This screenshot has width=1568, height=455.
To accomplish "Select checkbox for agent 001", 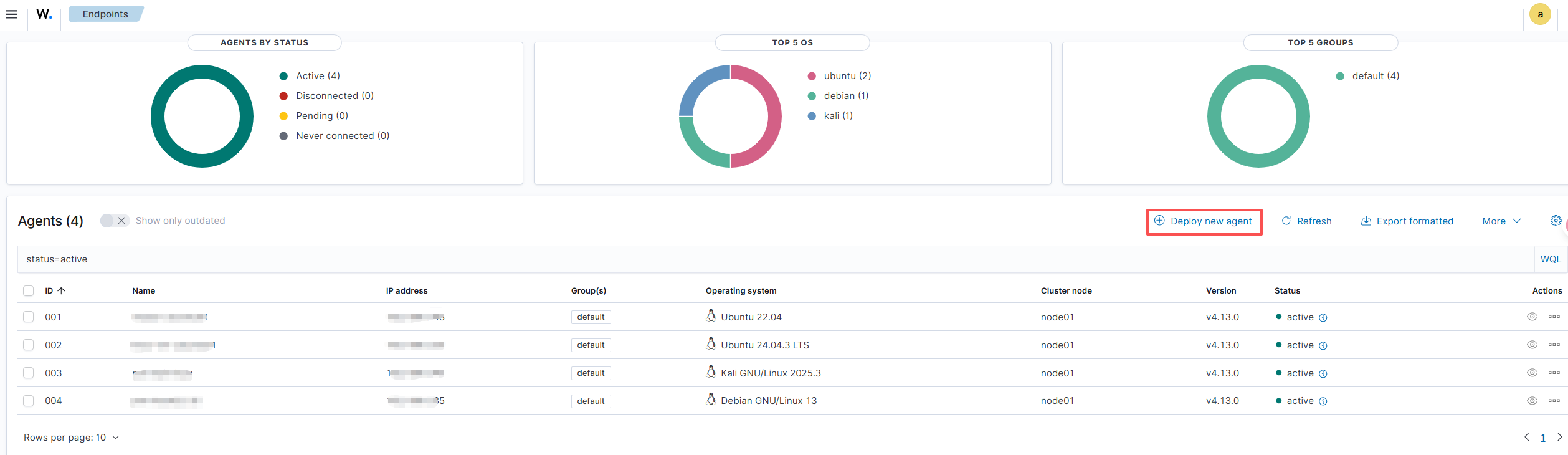I will click(x=29, y=317).
